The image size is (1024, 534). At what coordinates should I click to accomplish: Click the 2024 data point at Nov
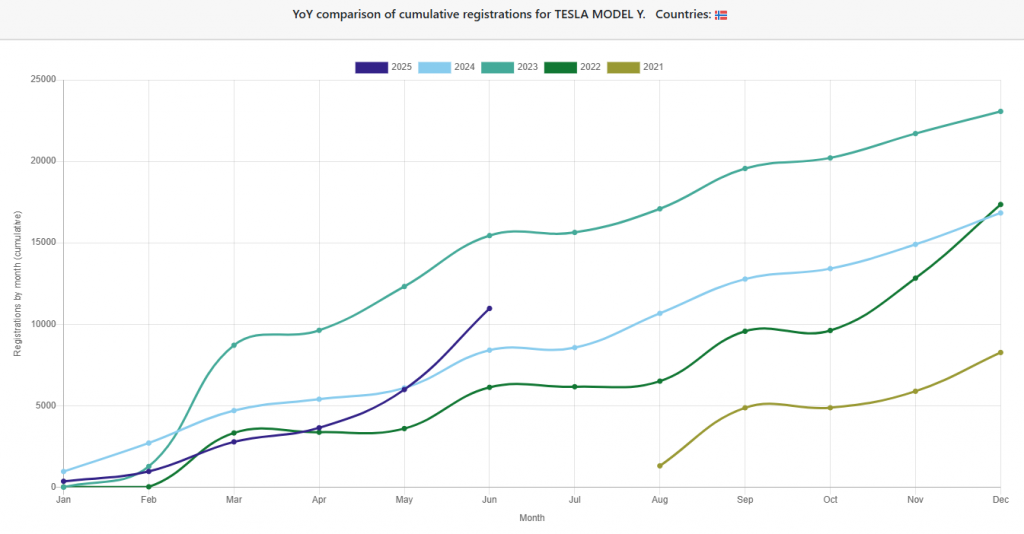915,245
